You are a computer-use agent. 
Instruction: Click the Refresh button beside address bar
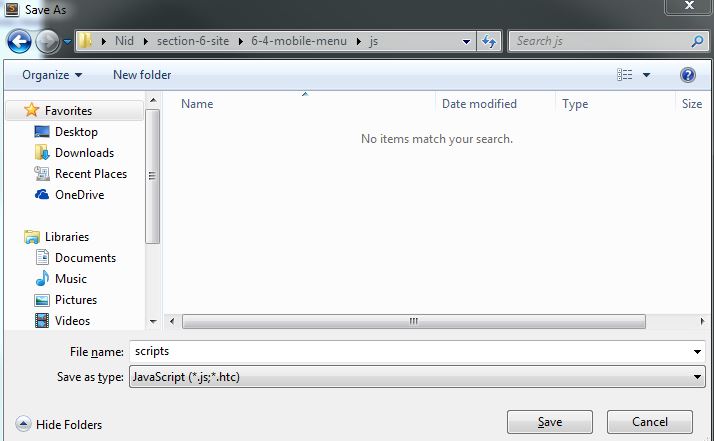pyautogui.click(x=490, y=41)
